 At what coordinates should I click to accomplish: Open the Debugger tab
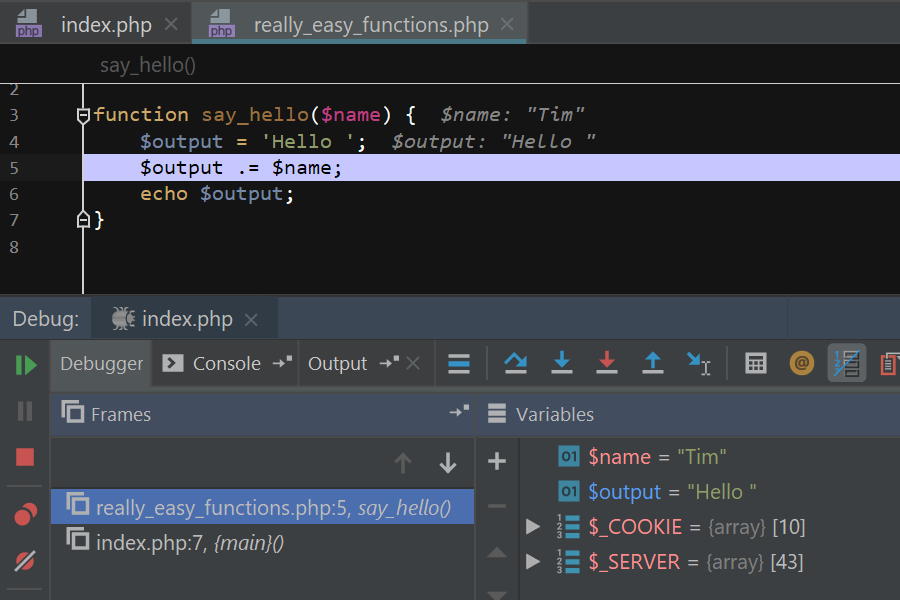pyautogui.click(x=102, y=363)
